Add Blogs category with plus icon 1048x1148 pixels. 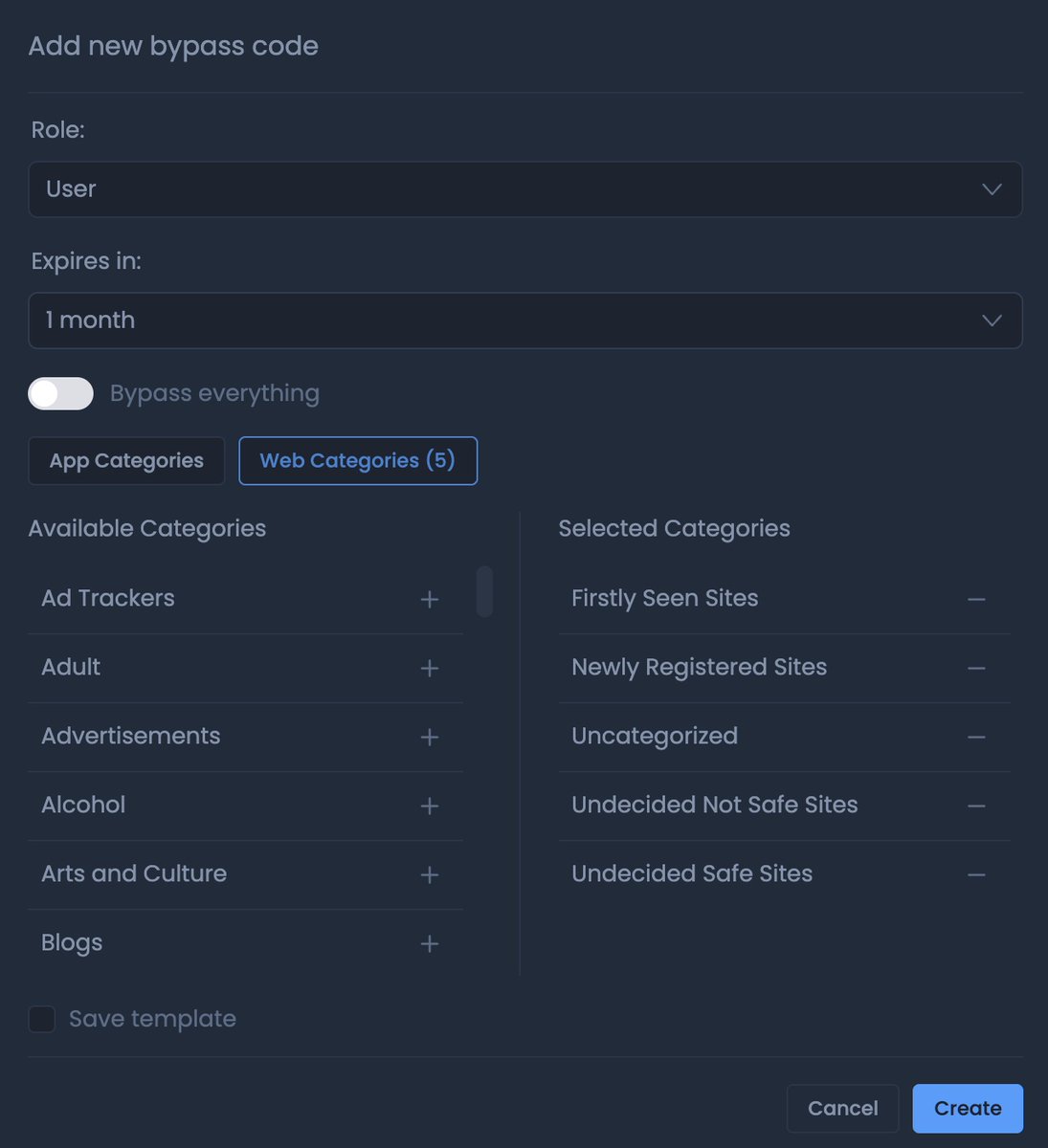coord(430,944)
